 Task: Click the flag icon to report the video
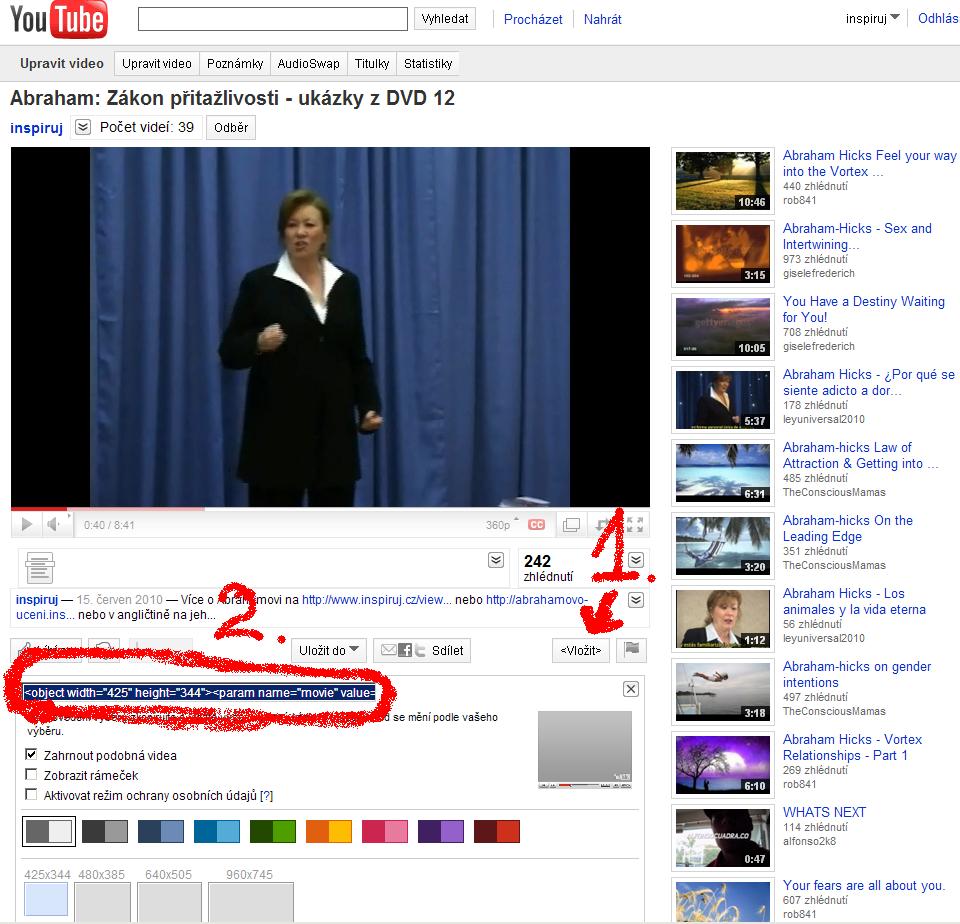coord(631,649)
